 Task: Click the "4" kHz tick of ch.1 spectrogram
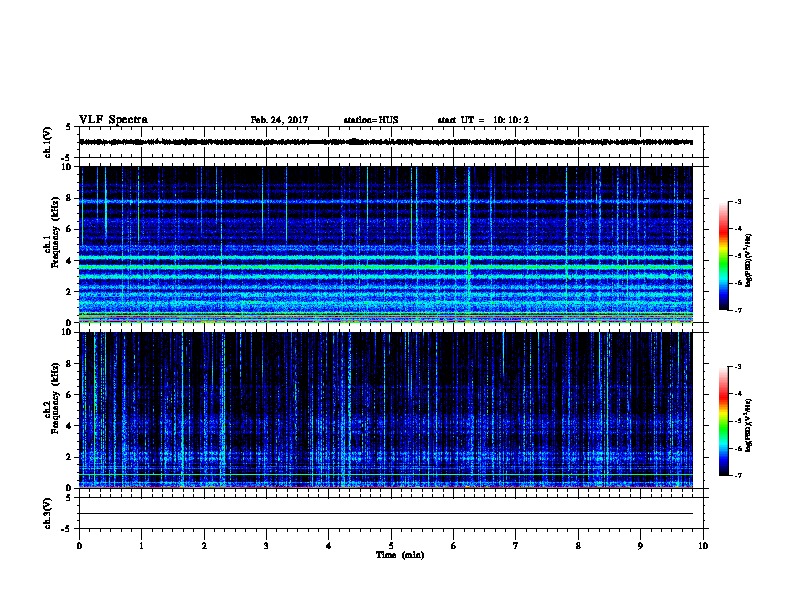(x=69, y=261)
